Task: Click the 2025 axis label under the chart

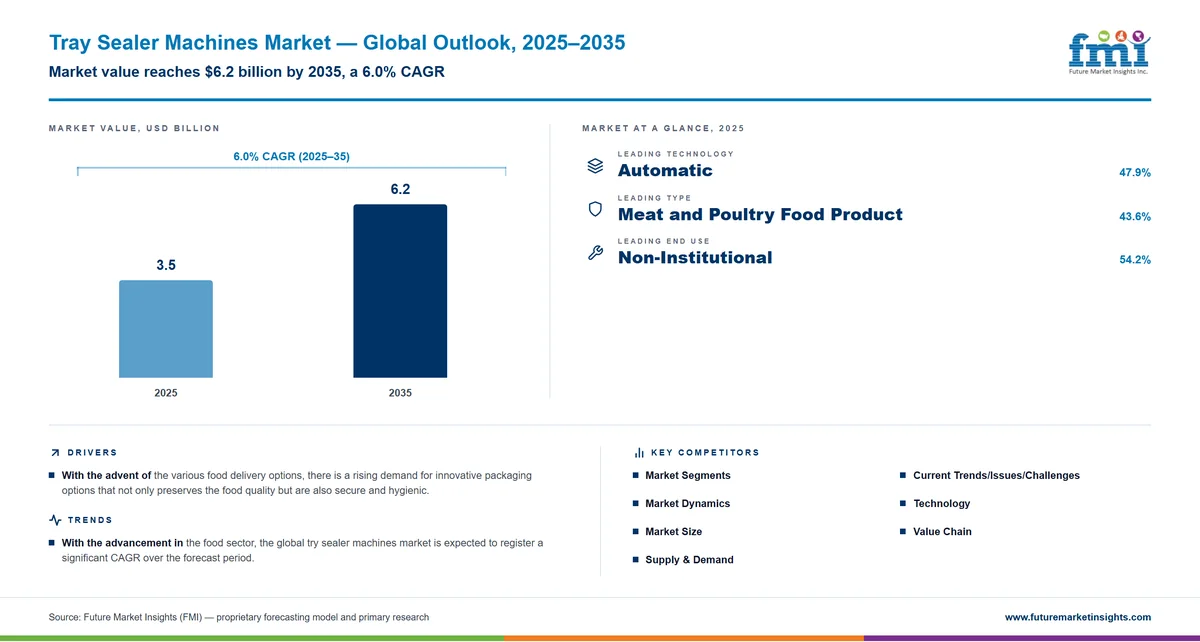Action: [166, 393]
